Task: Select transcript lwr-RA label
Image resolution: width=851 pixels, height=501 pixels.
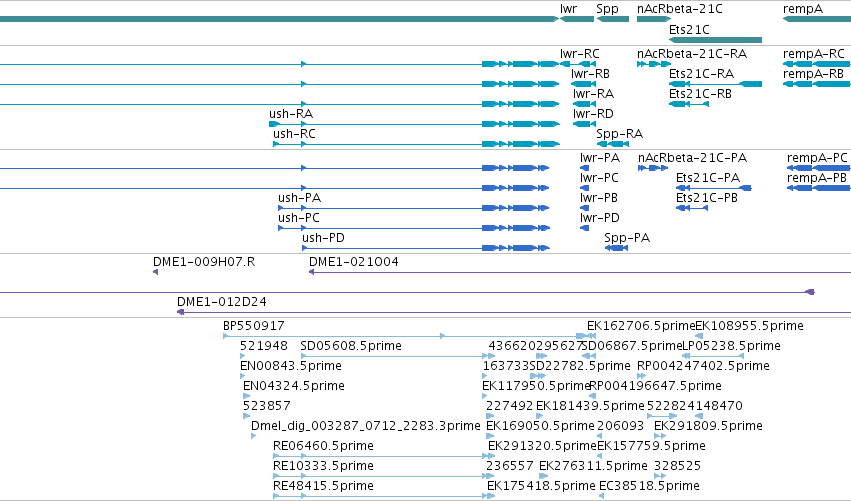Action: tap(593, 94)
